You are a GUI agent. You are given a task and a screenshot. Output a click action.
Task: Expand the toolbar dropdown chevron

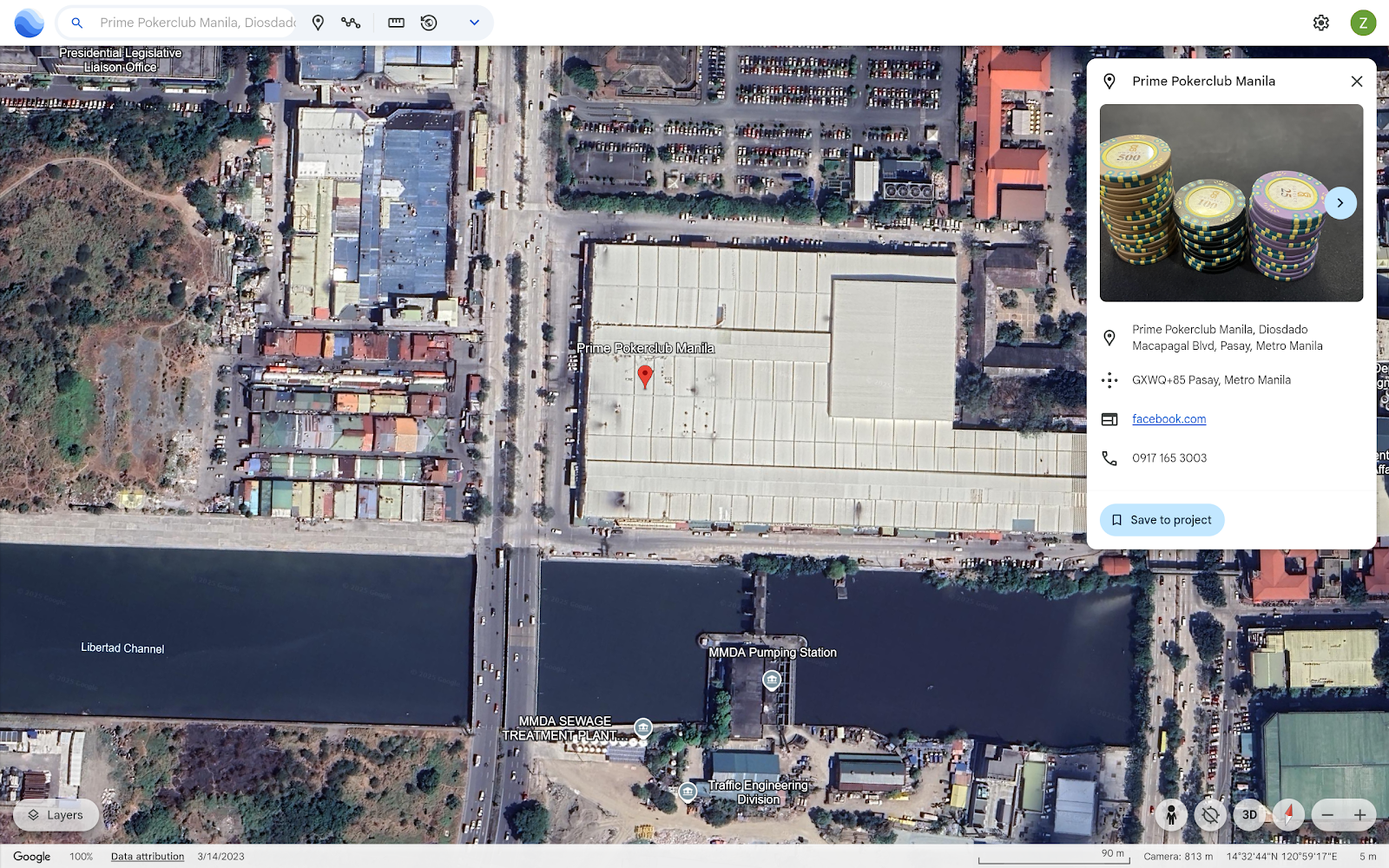point(474,23)
